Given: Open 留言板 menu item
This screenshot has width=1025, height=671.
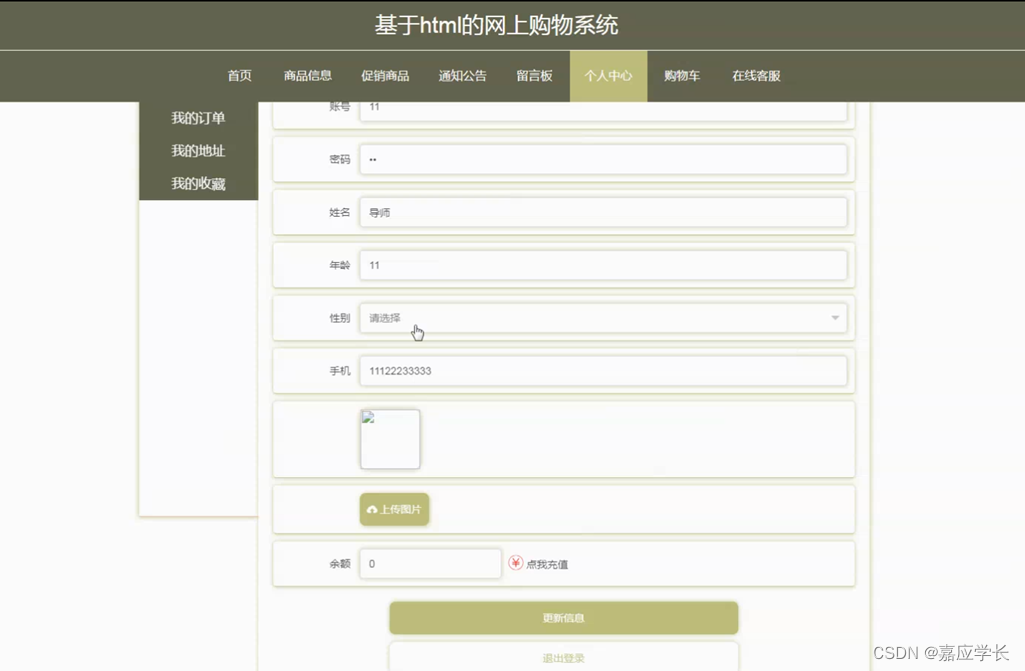Looking at the screenshot, I should click(534, 76).
